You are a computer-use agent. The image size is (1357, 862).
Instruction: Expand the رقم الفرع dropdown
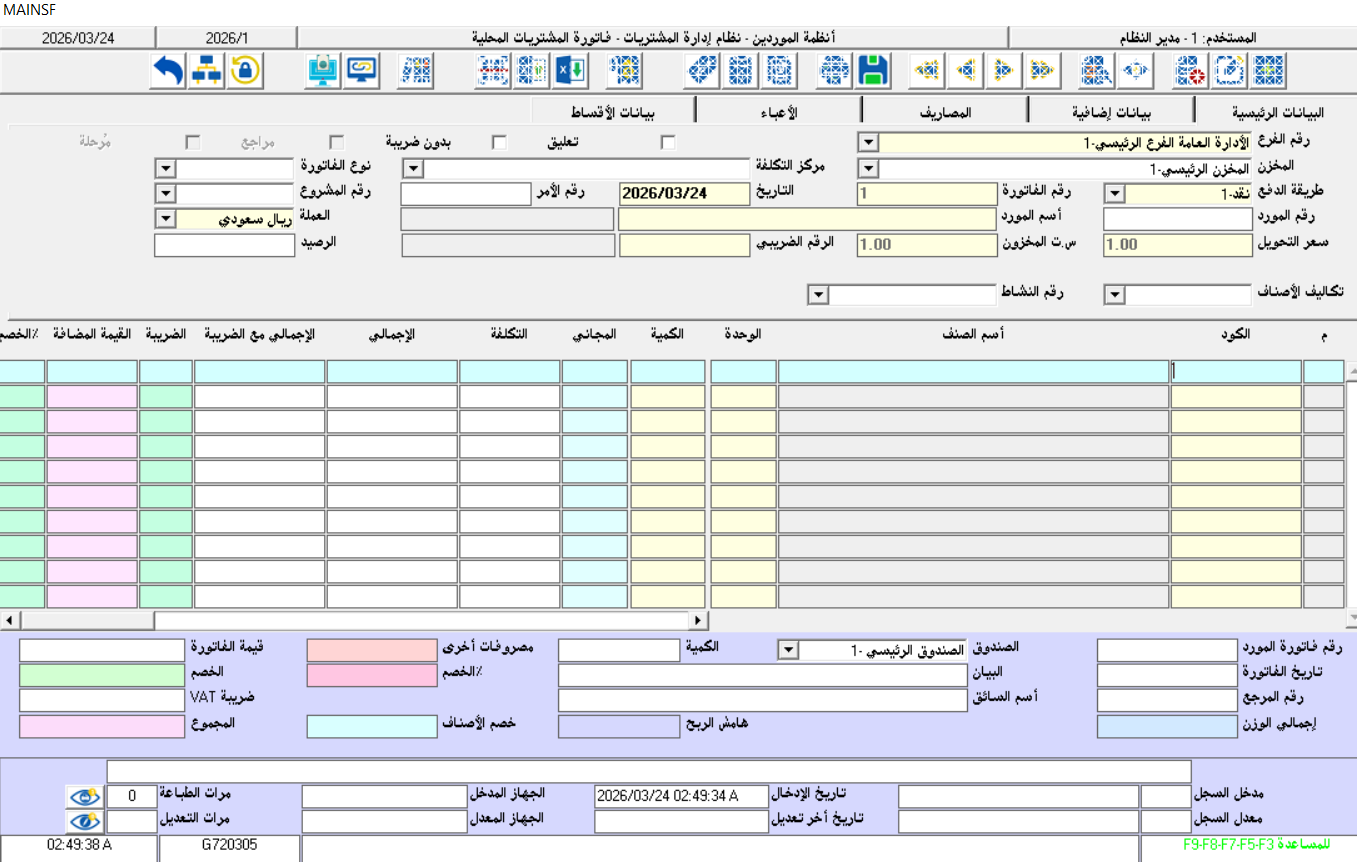pos(868,143)
